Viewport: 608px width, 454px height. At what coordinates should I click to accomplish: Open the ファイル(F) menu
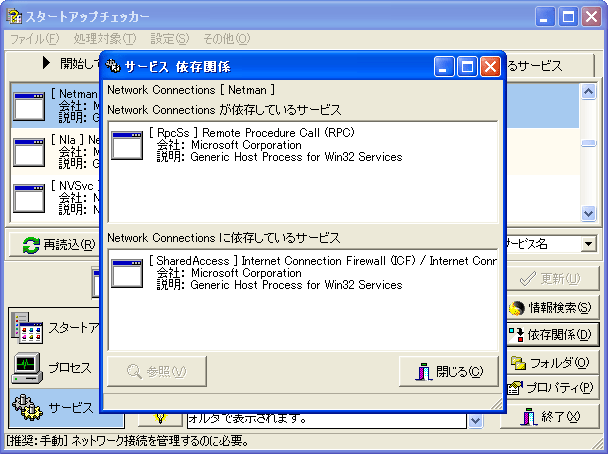click(x=35, y=39)
